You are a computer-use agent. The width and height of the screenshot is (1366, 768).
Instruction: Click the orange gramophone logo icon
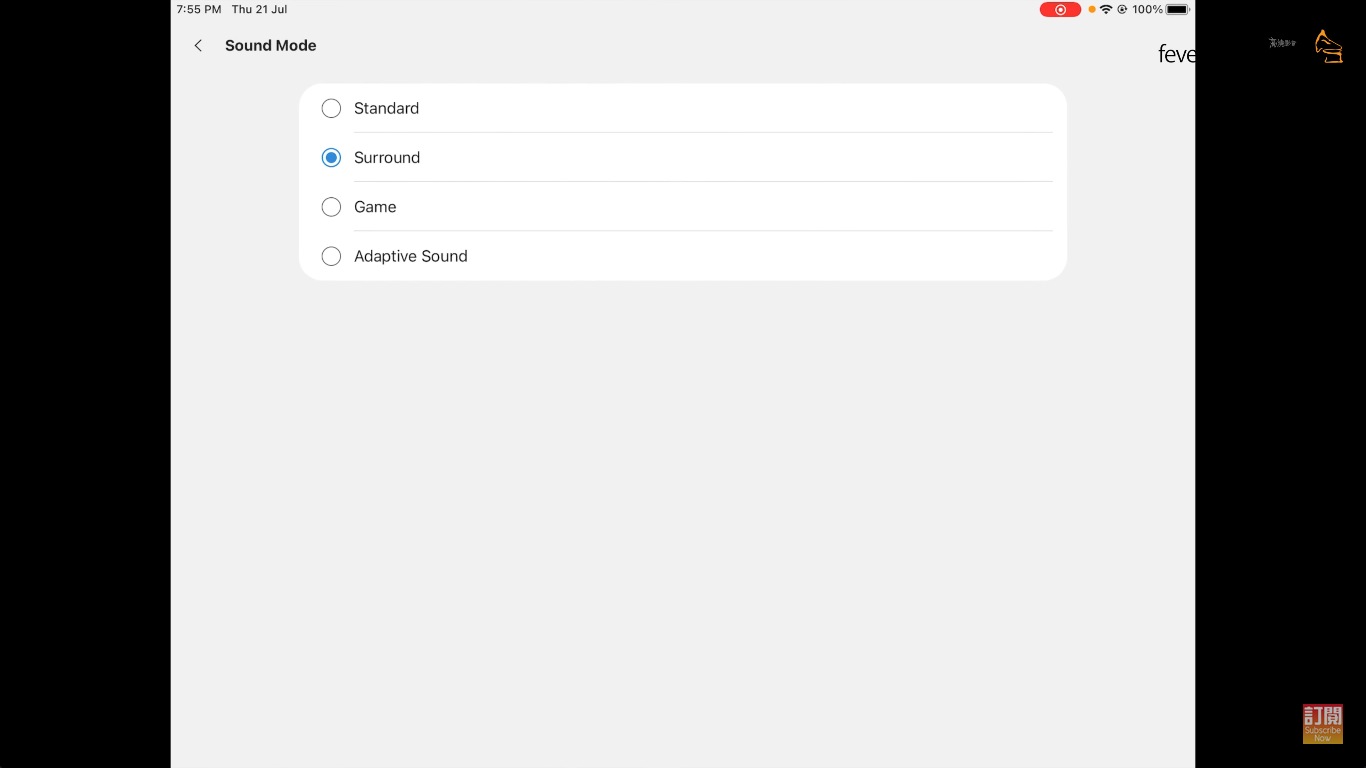pyautogui.click(x=1328, y=46)
